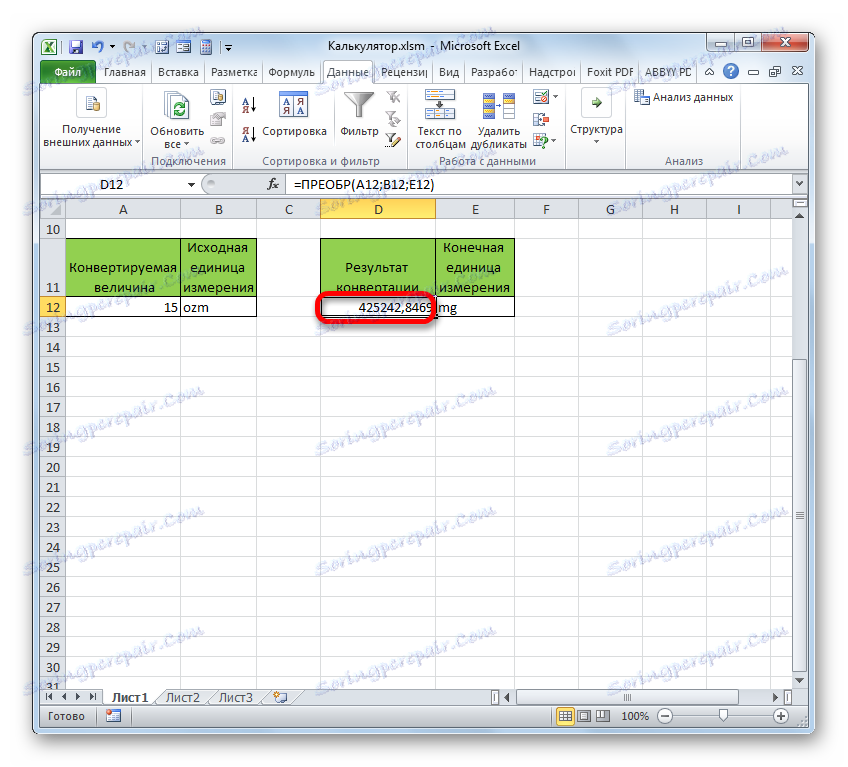Click the Reapply filter icon

[x=393, y=118]
